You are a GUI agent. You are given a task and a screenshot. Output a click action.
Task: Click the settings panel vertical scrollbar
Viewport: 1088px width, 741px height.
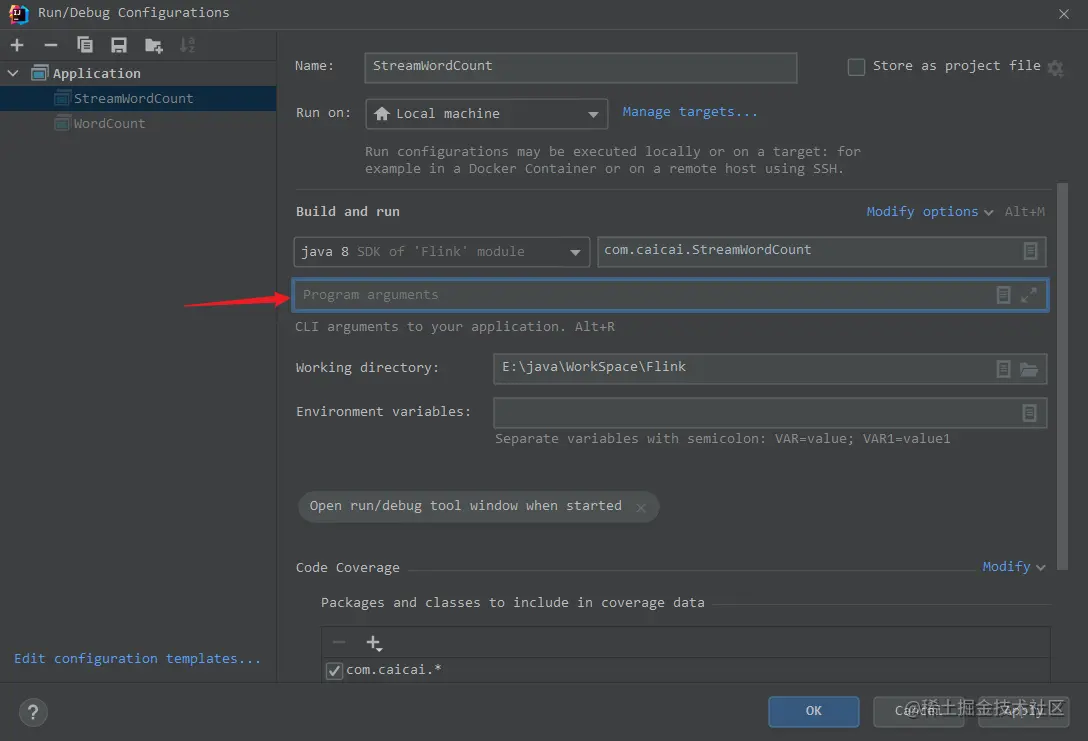[1062, 376]
